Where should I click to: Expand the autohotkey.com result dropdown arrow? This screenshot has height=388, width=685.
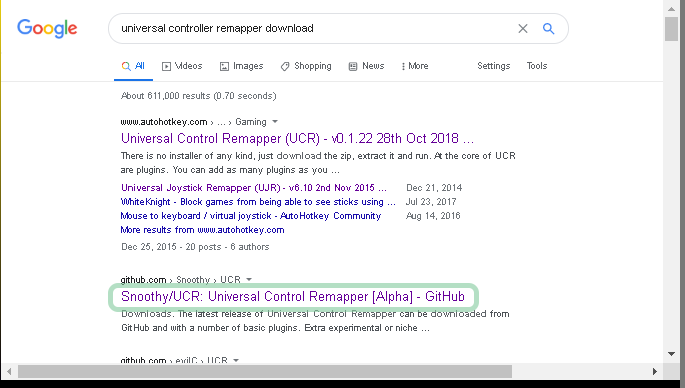tap(275, 121)
